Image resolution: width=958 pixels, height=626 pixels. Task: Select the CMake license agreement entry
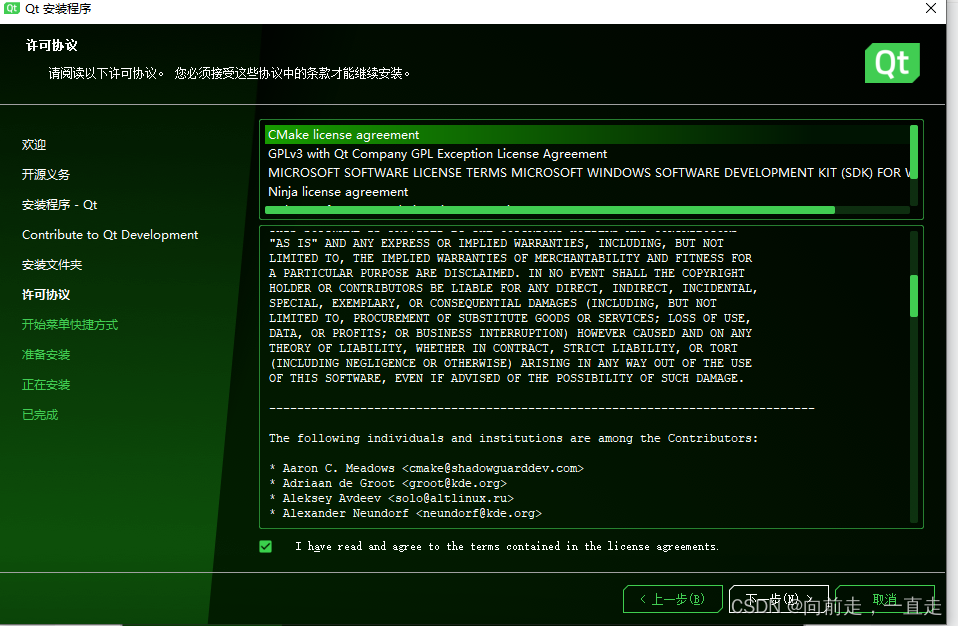point(587,134)
